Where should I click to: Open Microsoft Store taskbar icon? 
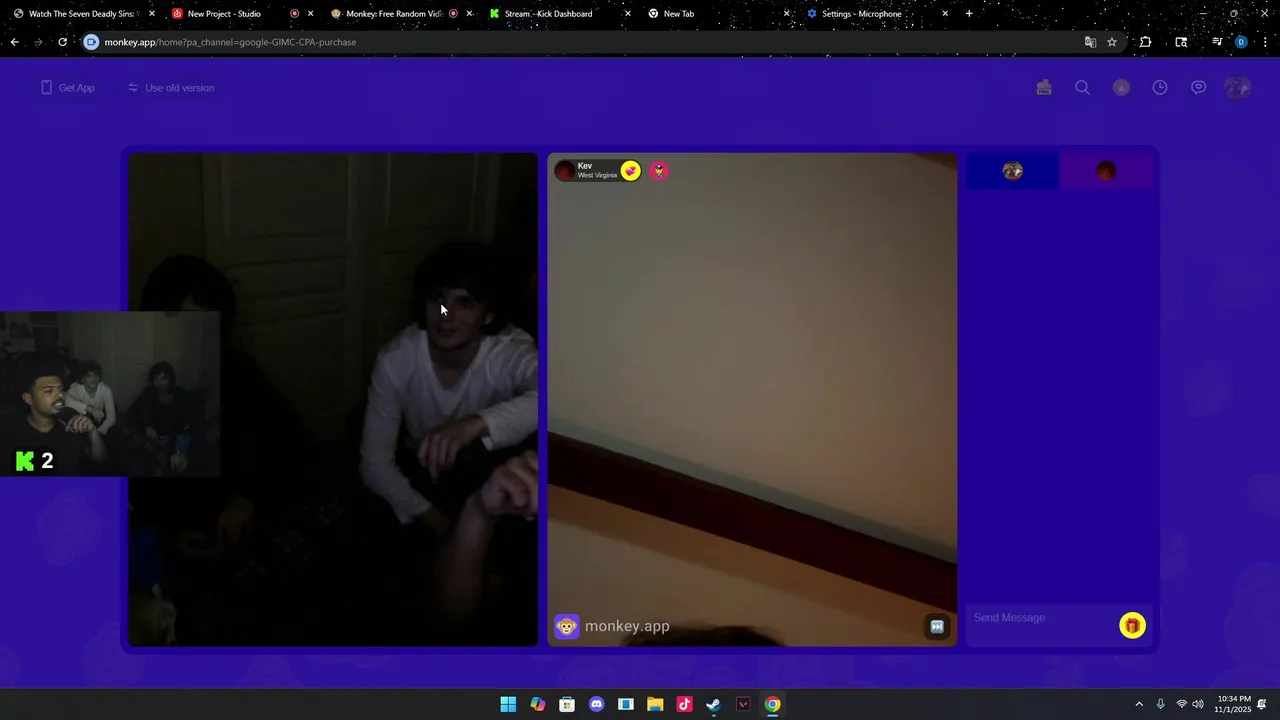(x=567, y=704)
